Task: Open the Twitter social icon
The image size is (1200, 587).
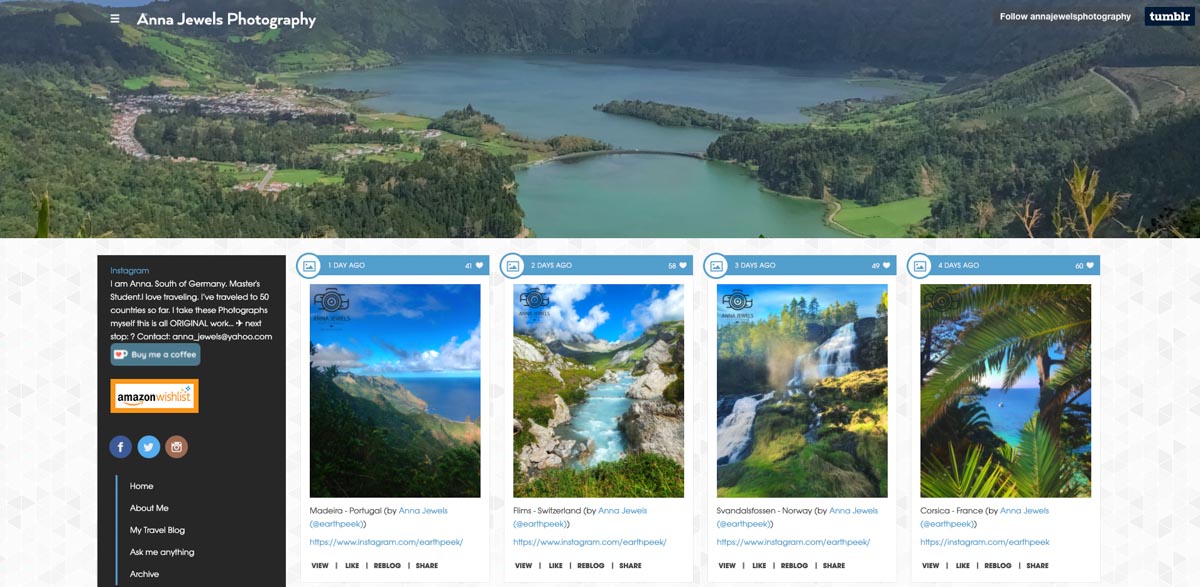Action: pos(148,447)
